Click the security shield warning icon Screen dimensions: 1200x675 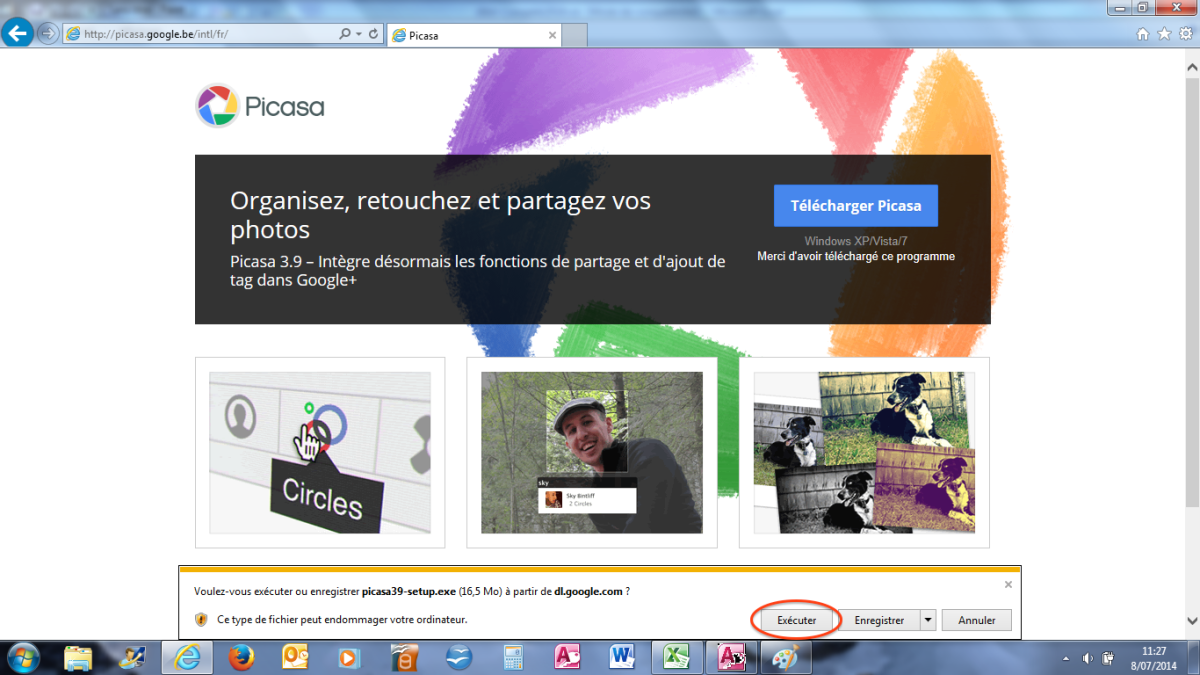(201, 620)
